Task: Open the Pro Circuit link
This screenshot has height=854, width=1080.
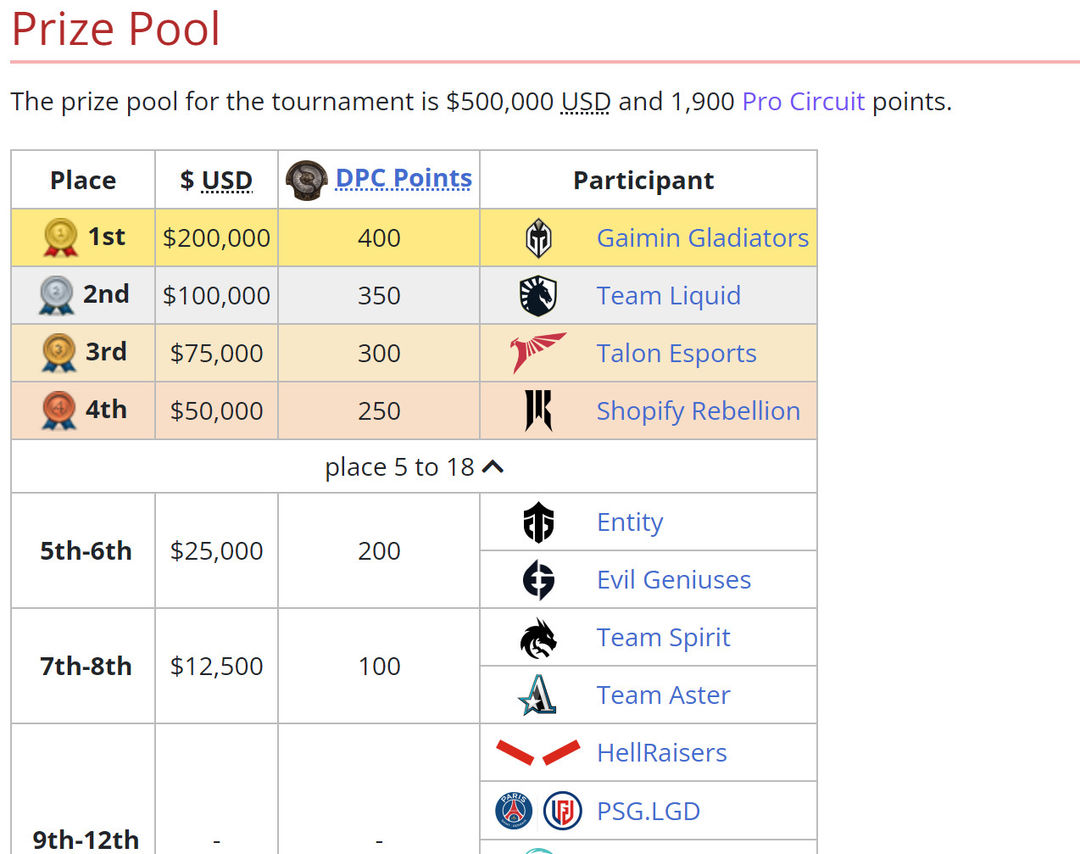Action: pos(803,102)
